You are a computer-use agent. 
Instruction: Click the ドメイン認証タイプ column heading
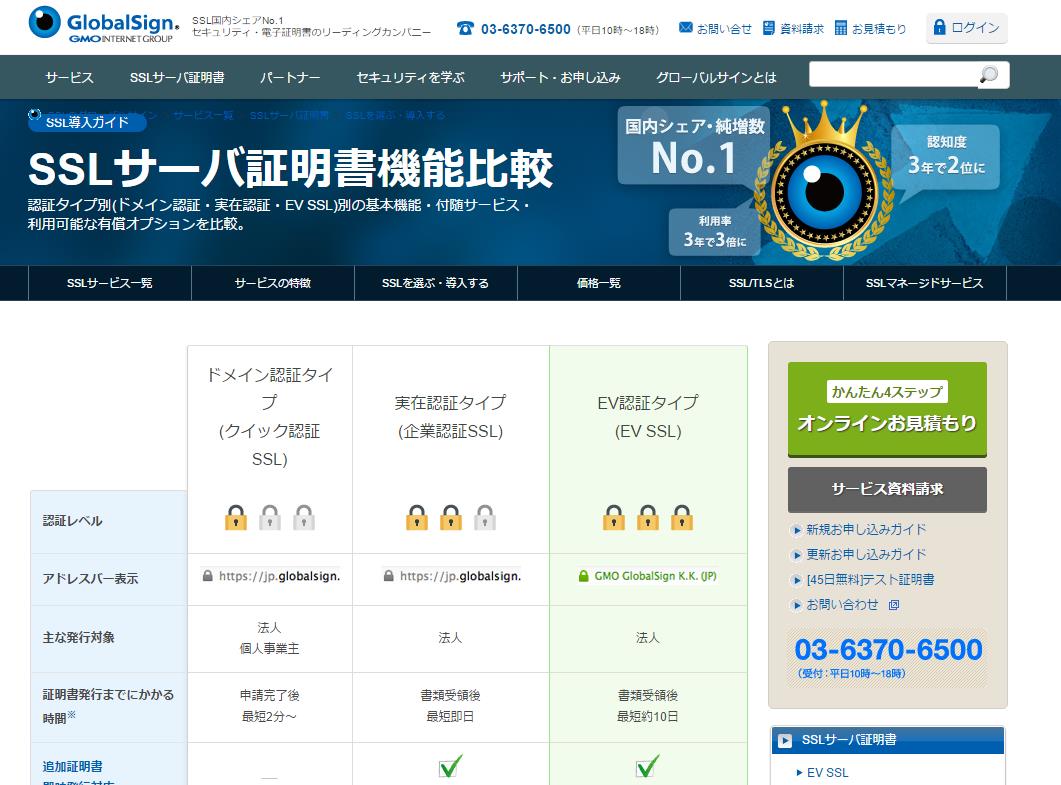(270, 417)
